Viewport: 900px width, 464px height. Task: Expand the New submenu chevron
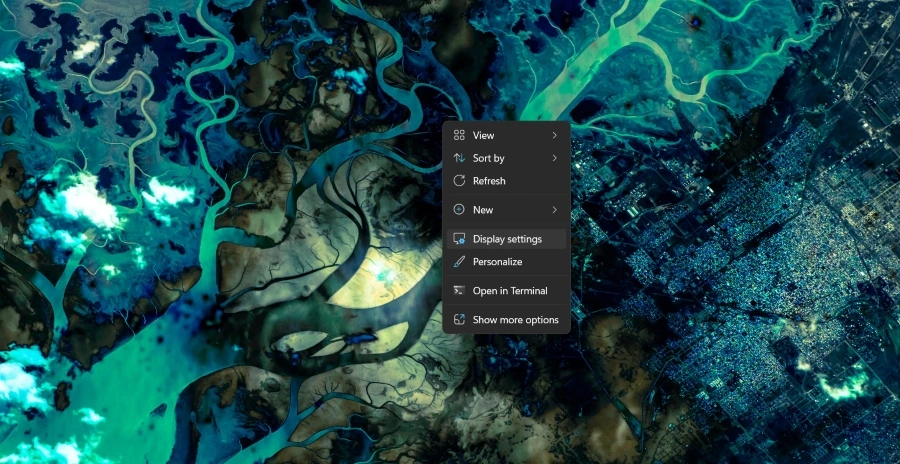coord(554,210)
